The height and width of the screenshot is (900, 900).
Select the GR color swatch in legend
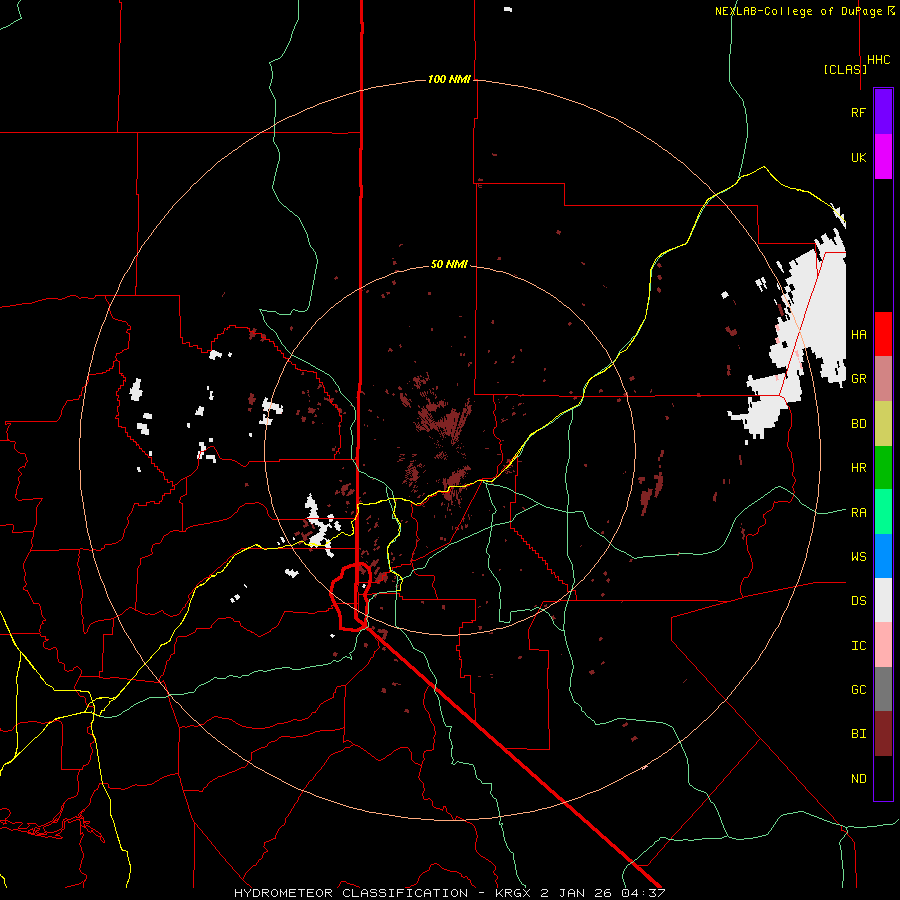[x=883, y=378]
